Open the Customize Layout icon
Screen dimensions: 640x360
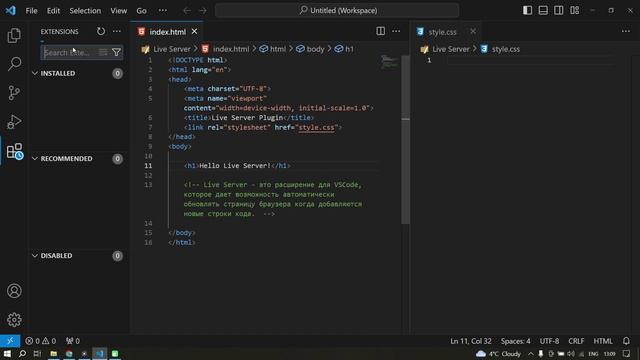coord(575,10)
